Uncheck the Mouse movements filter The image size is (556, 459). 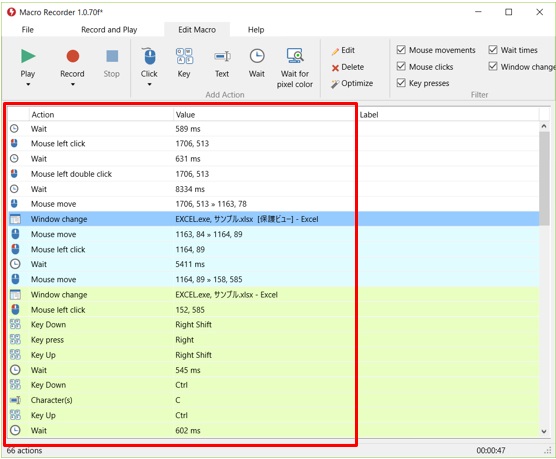[x=401, y=50]
